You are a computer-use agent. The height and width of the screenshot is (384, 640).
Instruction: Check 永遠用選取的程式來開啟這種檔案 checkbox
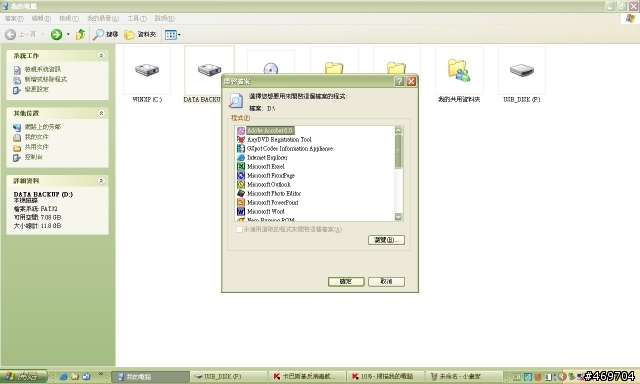[x=239, y=229]
